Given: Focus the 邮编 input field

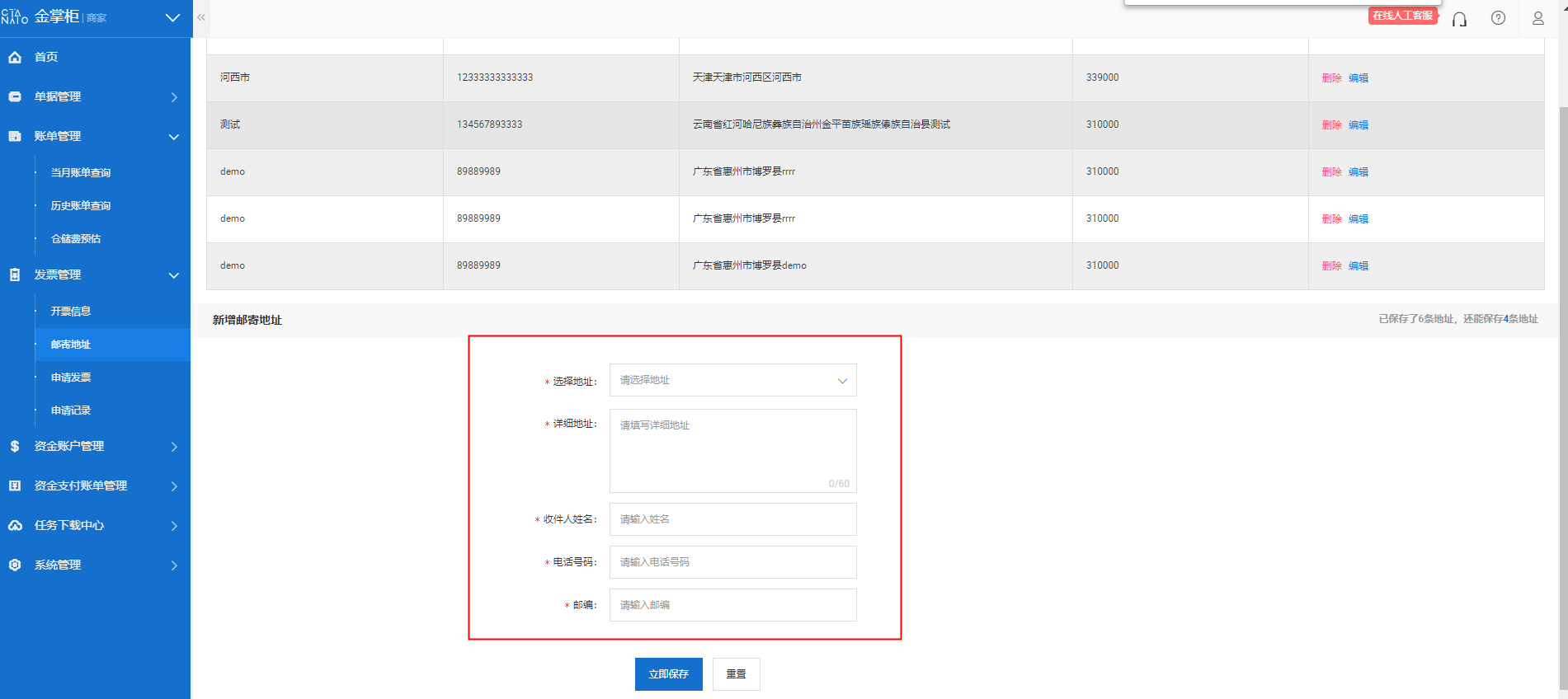Looking at the screenshot, I should 732,605.
